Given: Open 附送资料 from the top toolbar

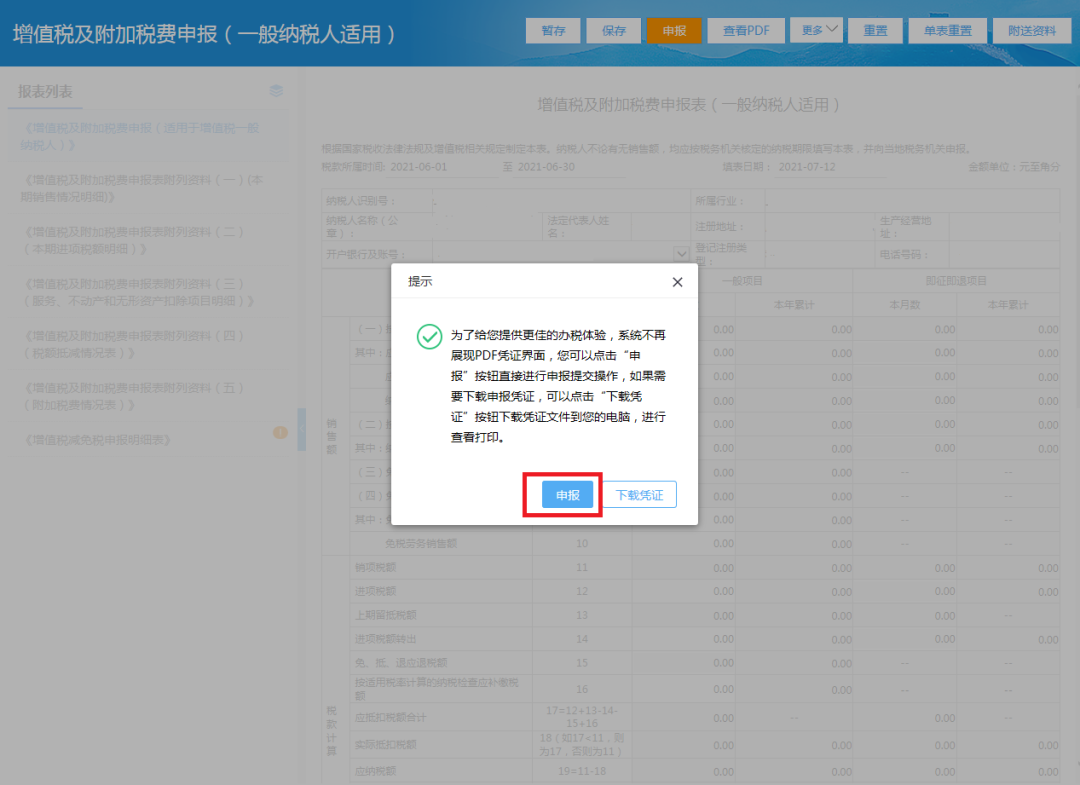Looking at the screenshot, I should coord(1032,30).
